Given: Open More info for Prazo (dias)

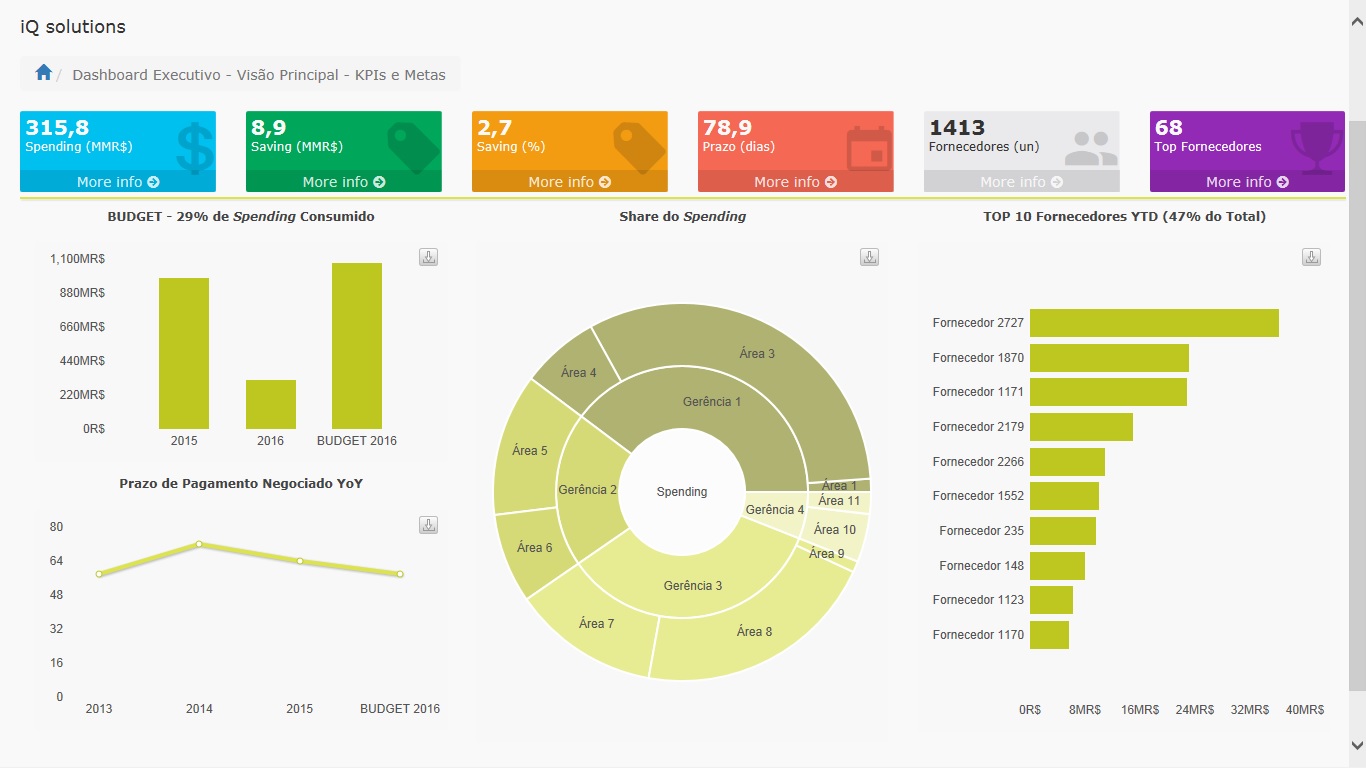Looking at the screenshot, I should [796, 182].
